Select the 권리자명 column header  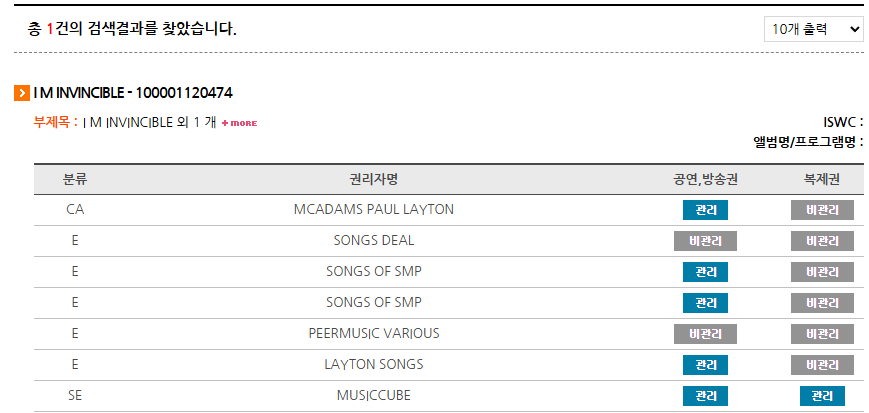coord(374,180)
